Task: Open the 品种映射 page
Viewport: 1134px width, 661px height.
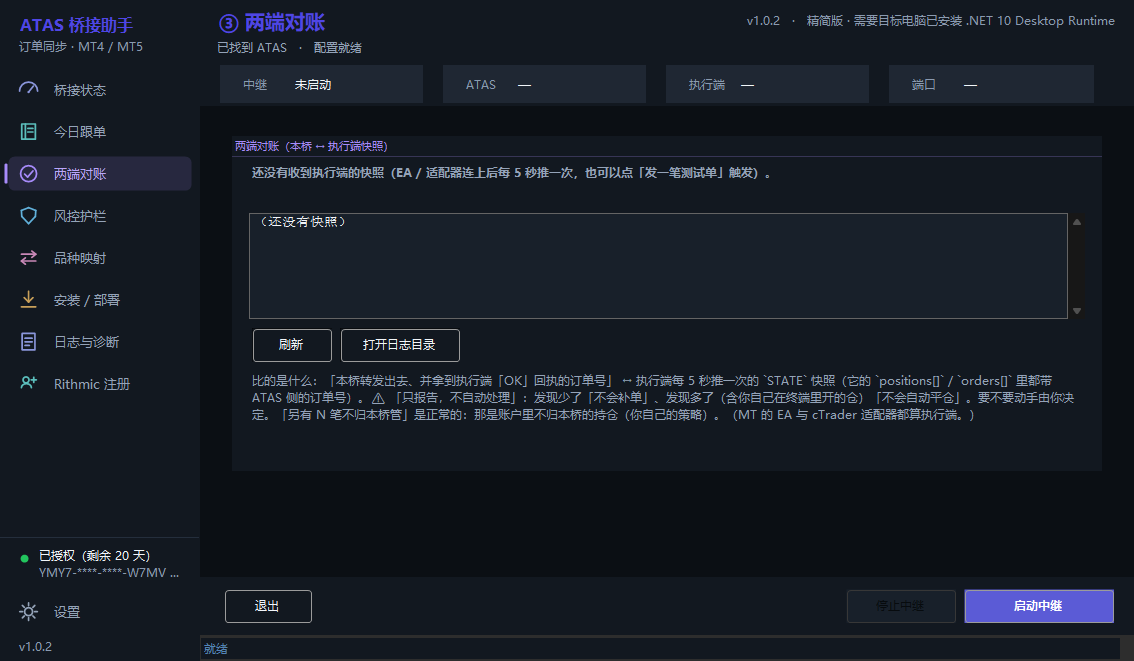Action: pos(100,257)
